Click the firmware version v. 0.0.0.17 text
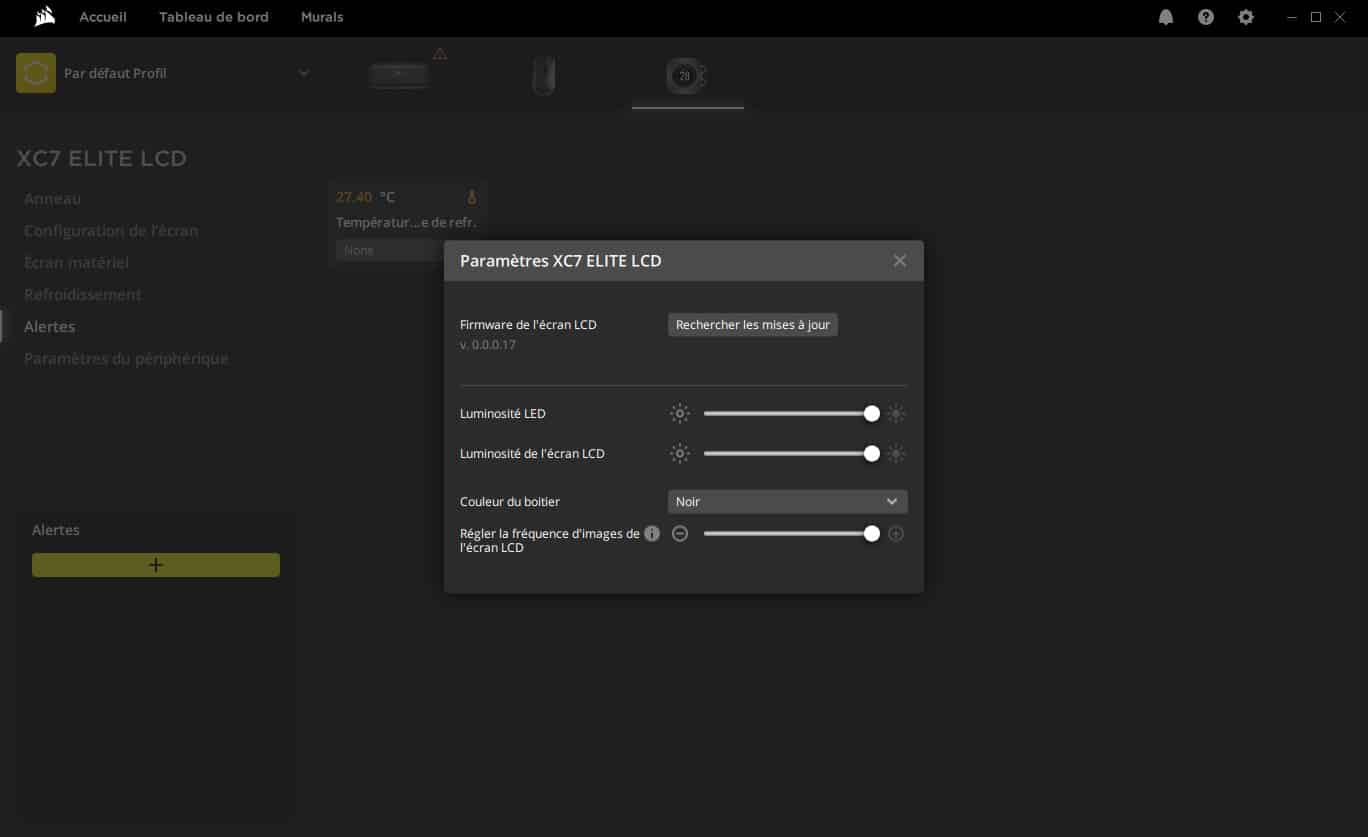This screenshot has width=1368, height=837. pyautogui.click(x=488, y=345)
